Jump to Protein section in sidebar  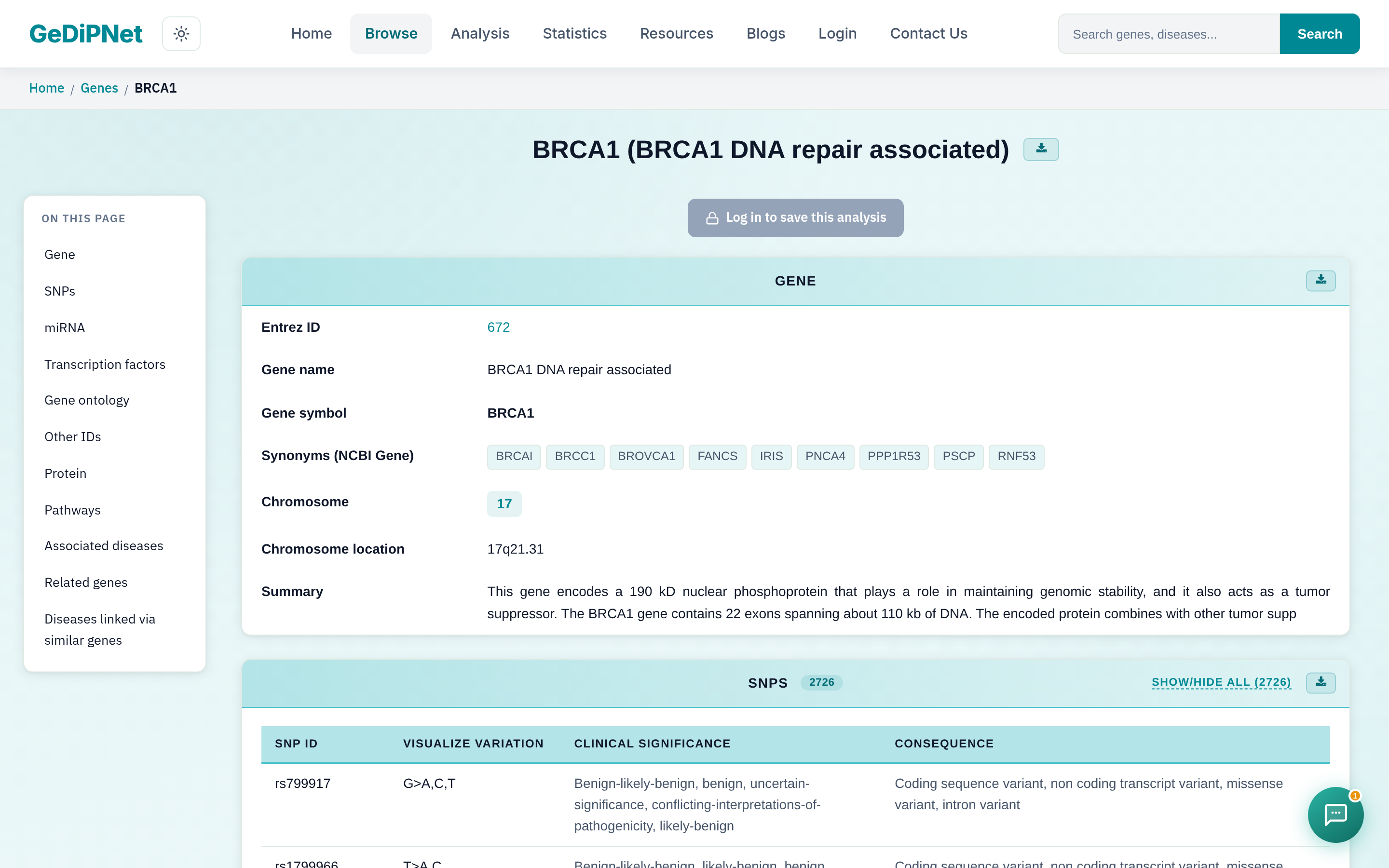click(114, 474)
